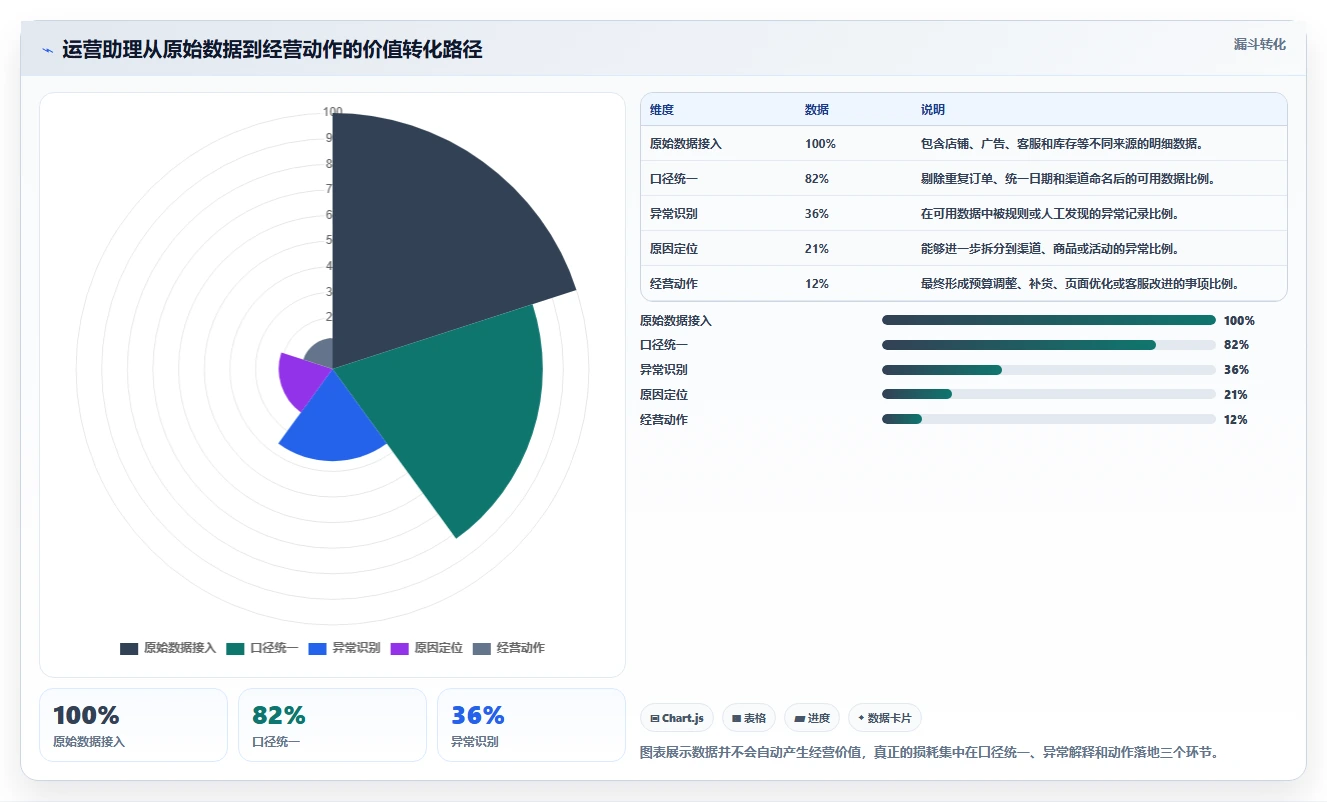This screenshot has width=1327, height=802.
Task: Click the 异常识别 progress bar
Action: [x=1049, y=370]
